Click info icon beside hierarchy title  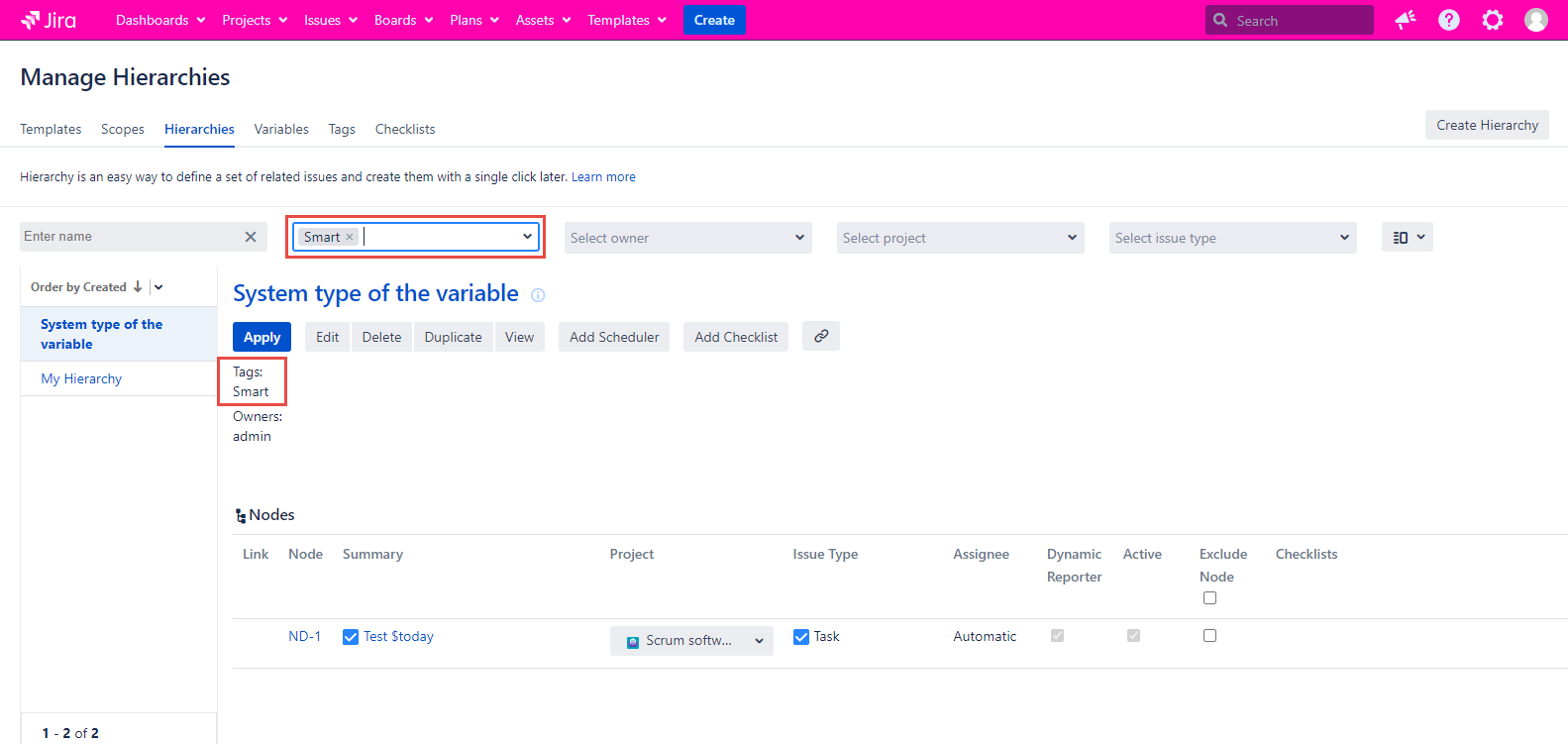[x=538, y=295]
